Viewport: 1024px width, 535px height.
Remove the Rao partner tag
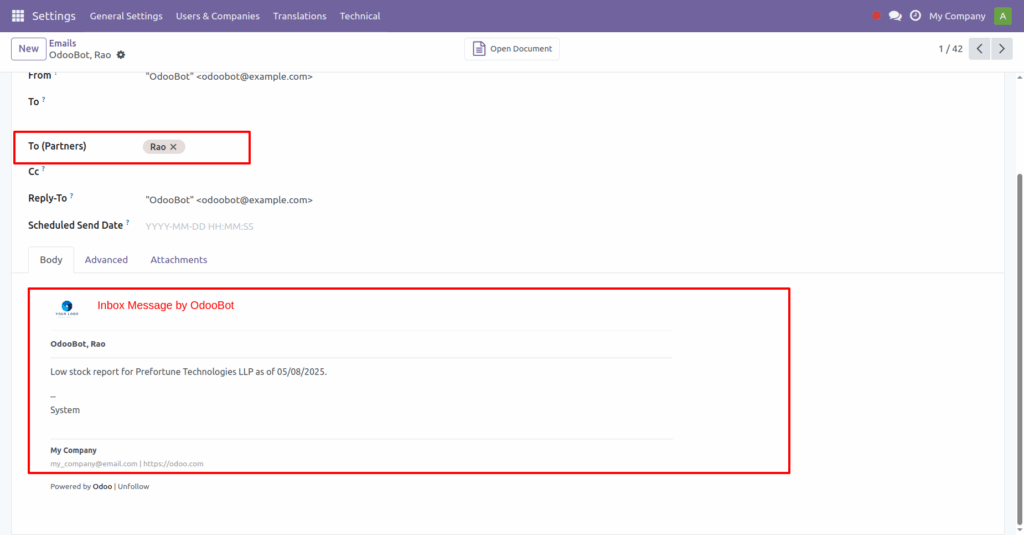coord(173,147)
